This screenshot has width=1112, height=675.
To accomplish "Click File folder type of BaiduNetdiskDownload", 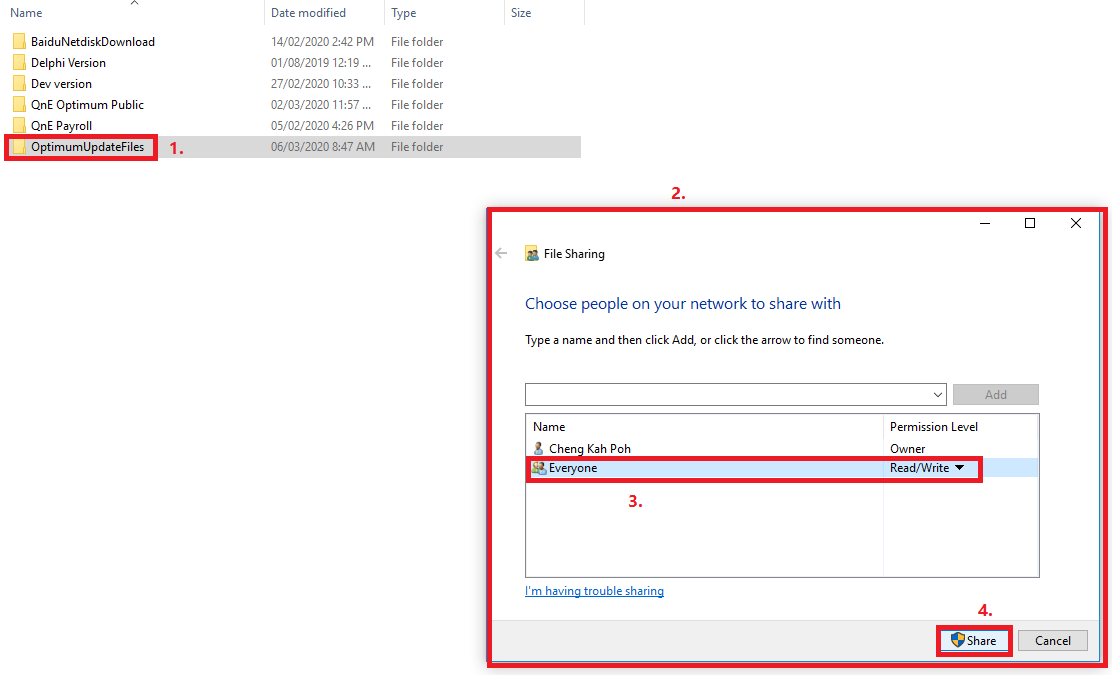I will pos(417,42).
